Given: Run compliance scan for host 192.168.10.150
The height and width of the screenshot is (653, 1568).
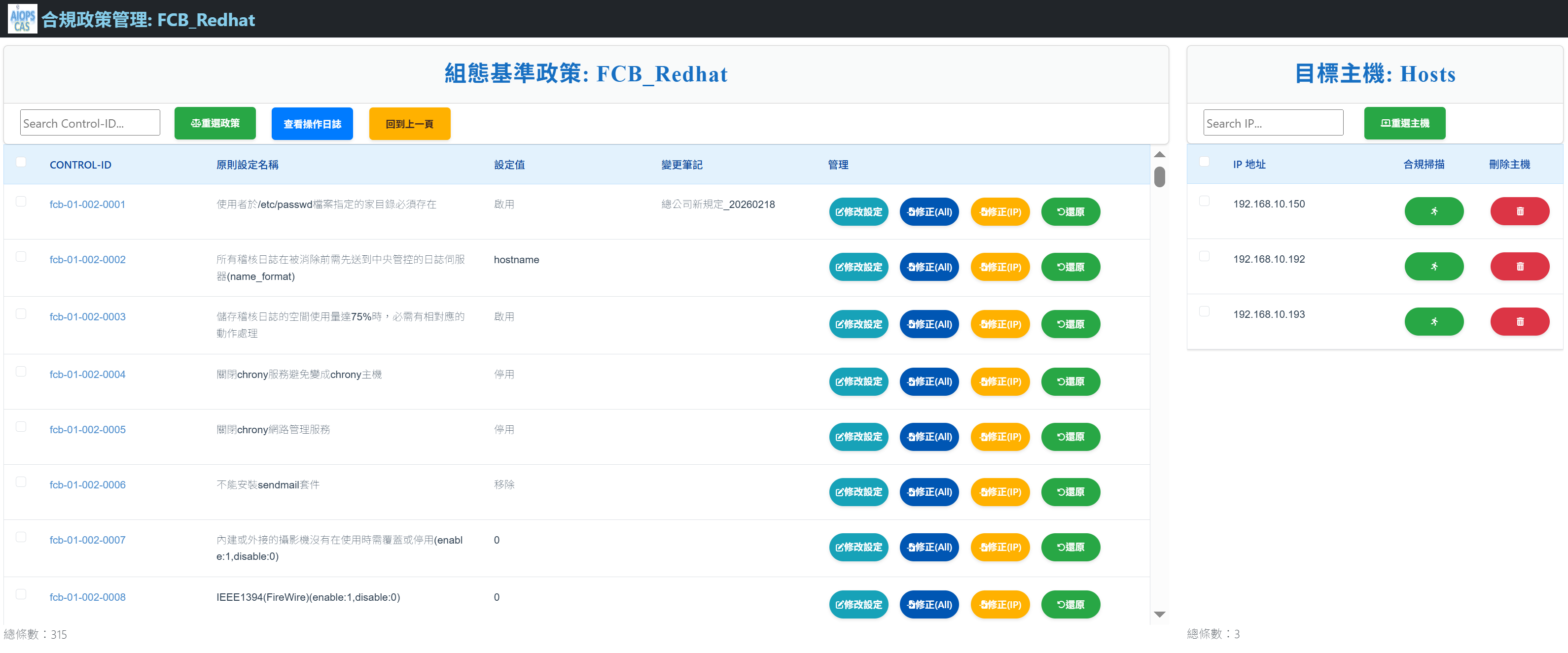Looking at the screenshot, I should click(1433, 211).
